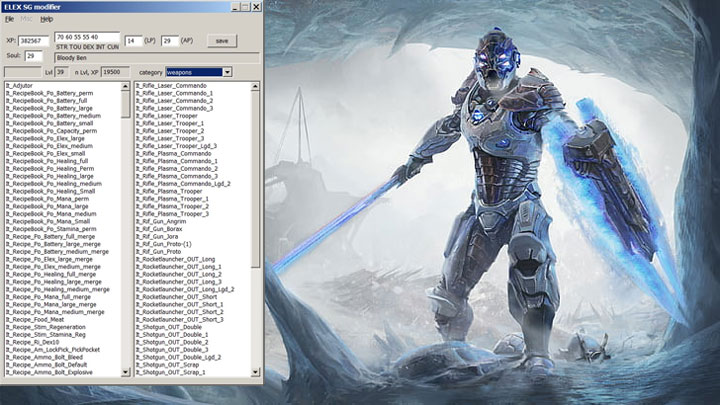The image size is (720, 405).
Task: Select It_Rif_Gun_Proto-(1)
Action: (x=163, y=244)
